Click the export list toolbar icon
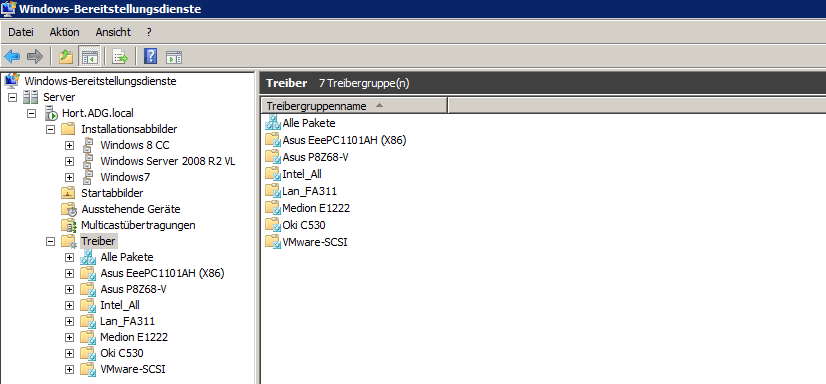The height and width of the screenshot is (384, 826). tap(121, 56)
